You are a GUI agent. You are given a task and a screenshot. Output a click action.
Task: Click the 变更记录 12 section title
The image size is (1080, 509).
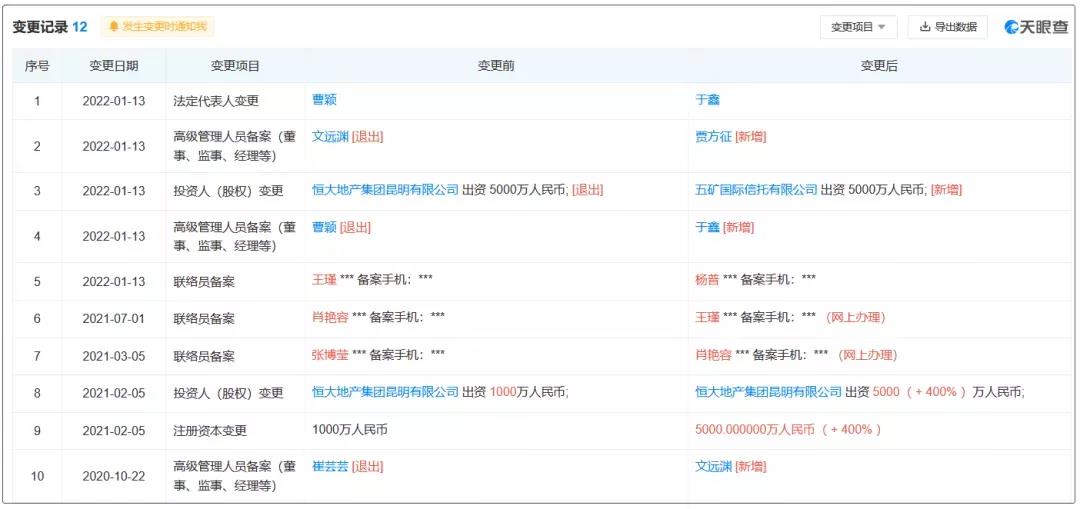(50, 27)
